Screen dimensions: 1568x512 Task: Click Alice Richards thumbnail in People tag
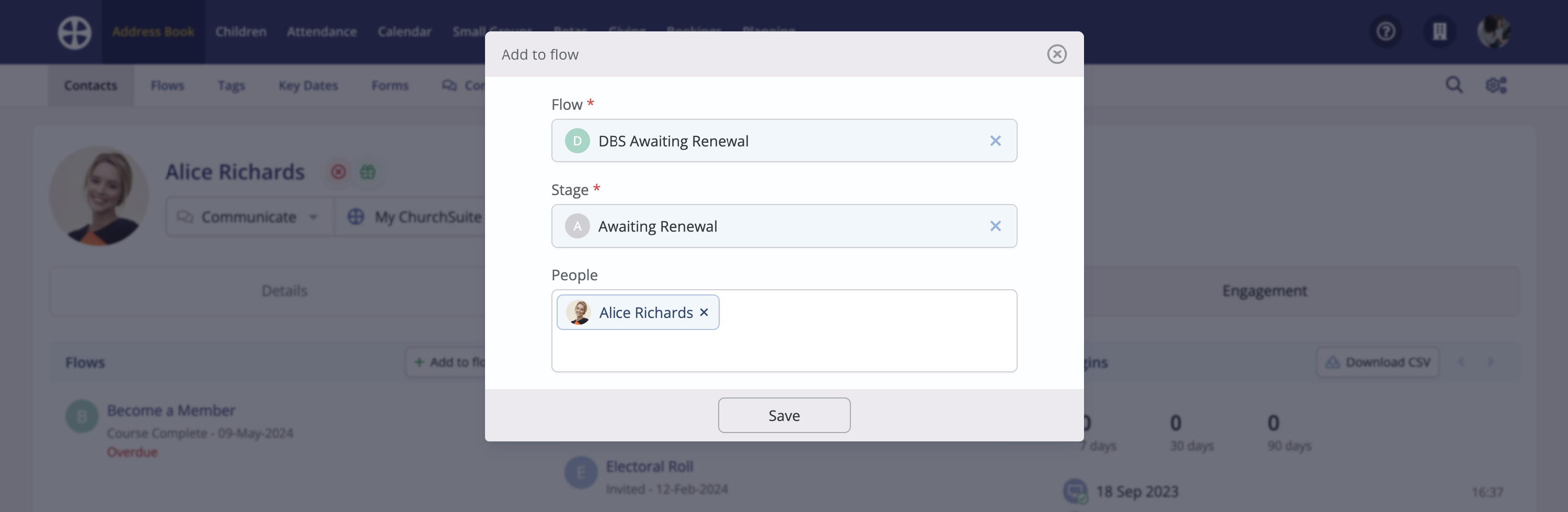(x=578, y=312)
